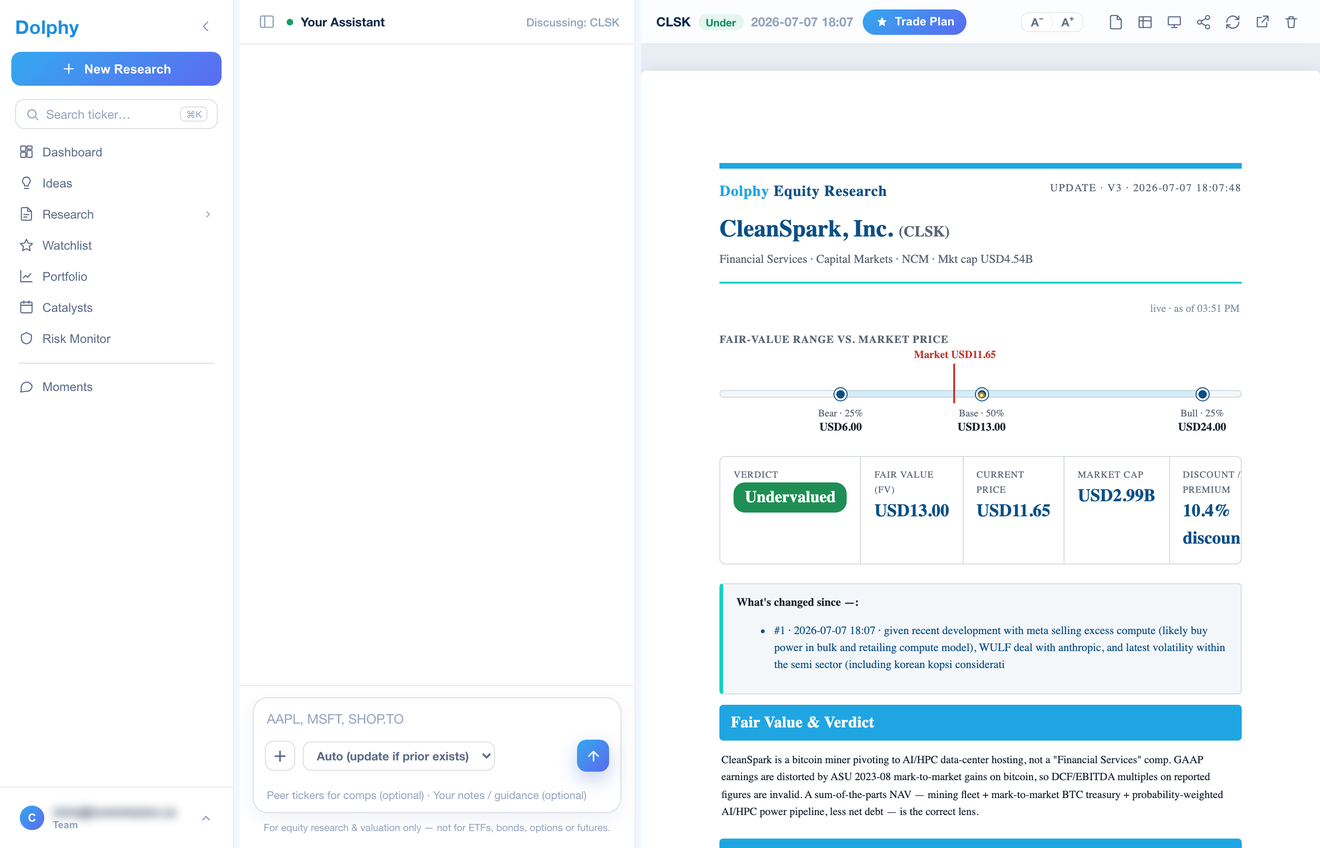Click the Your Assistant header title
1320x848 pixels.
(342, 22)
